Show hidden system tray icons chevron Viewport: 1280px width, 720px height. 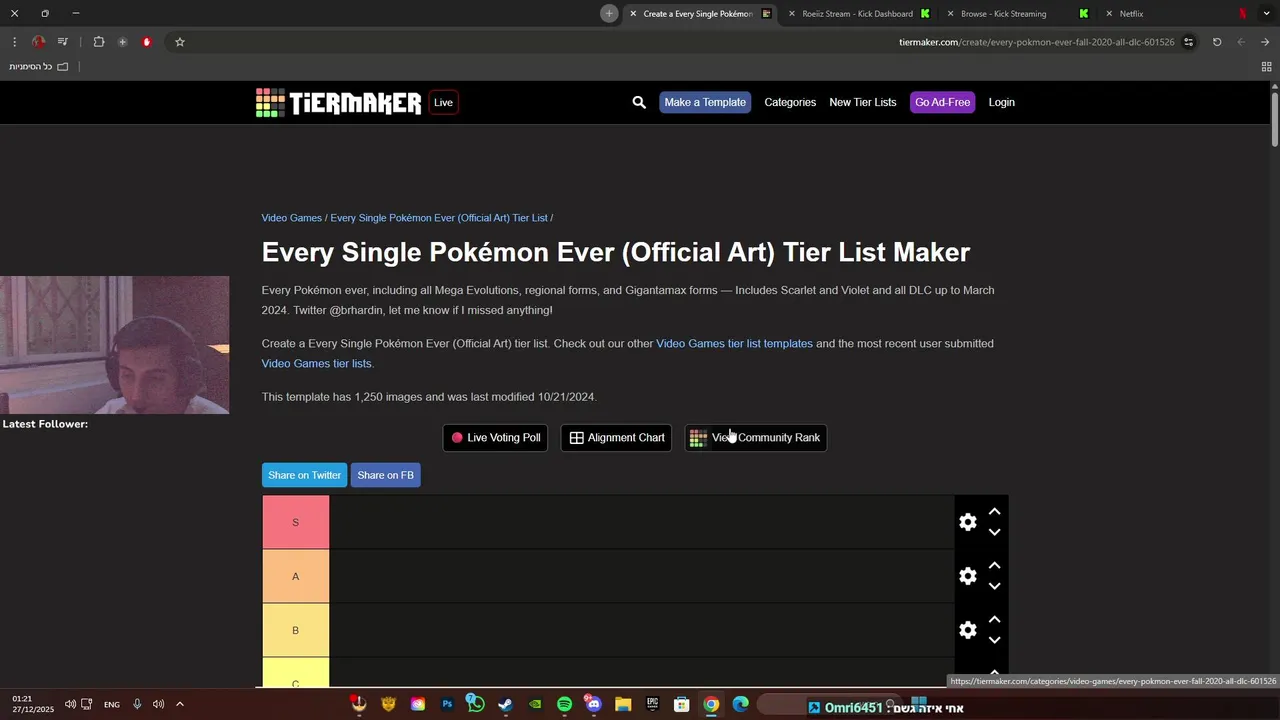pos(180,704)
